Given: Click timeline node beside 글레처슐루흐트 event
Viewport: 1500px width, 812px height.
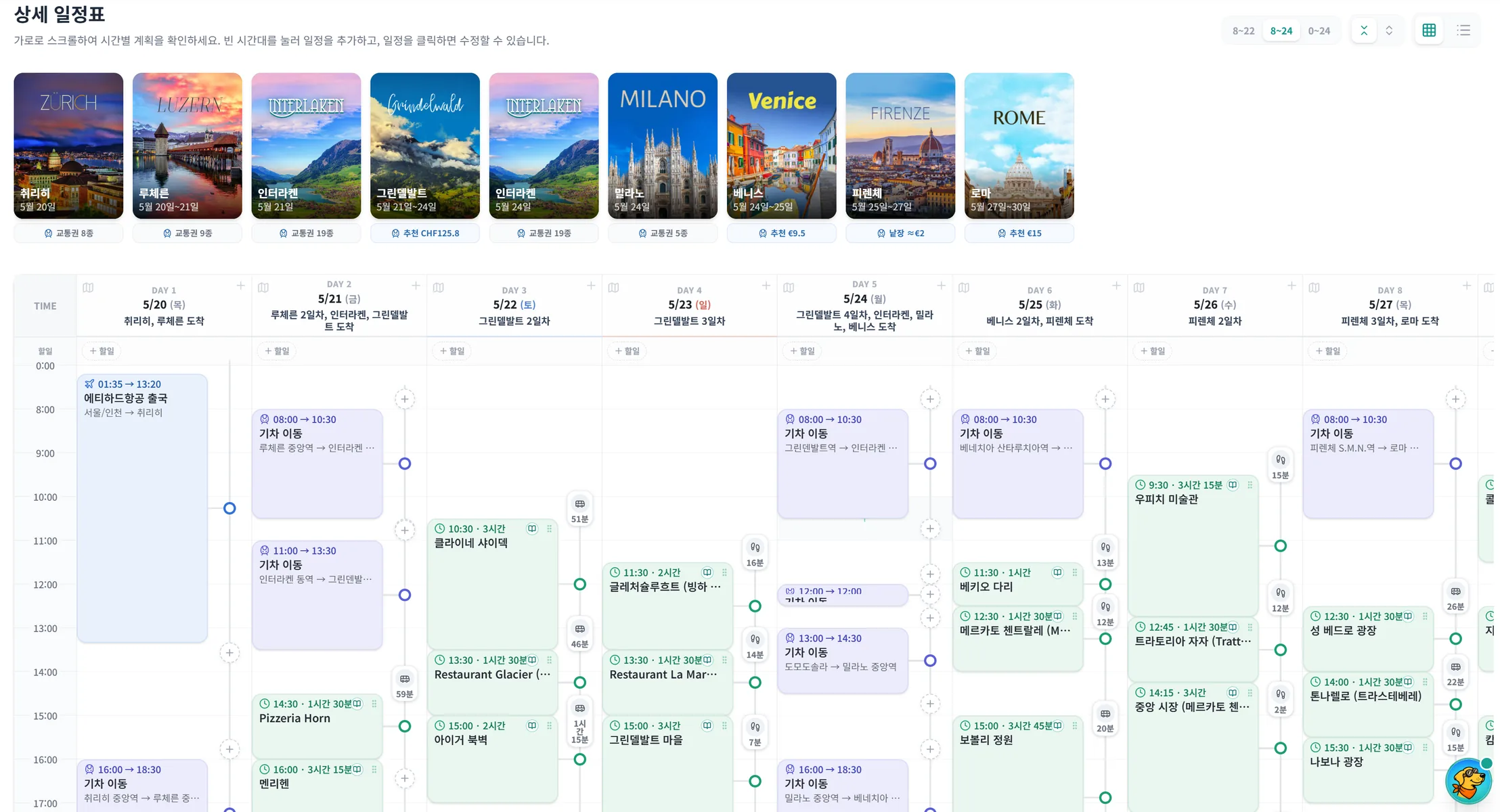Looking at the screenshot, I should 755,606.
